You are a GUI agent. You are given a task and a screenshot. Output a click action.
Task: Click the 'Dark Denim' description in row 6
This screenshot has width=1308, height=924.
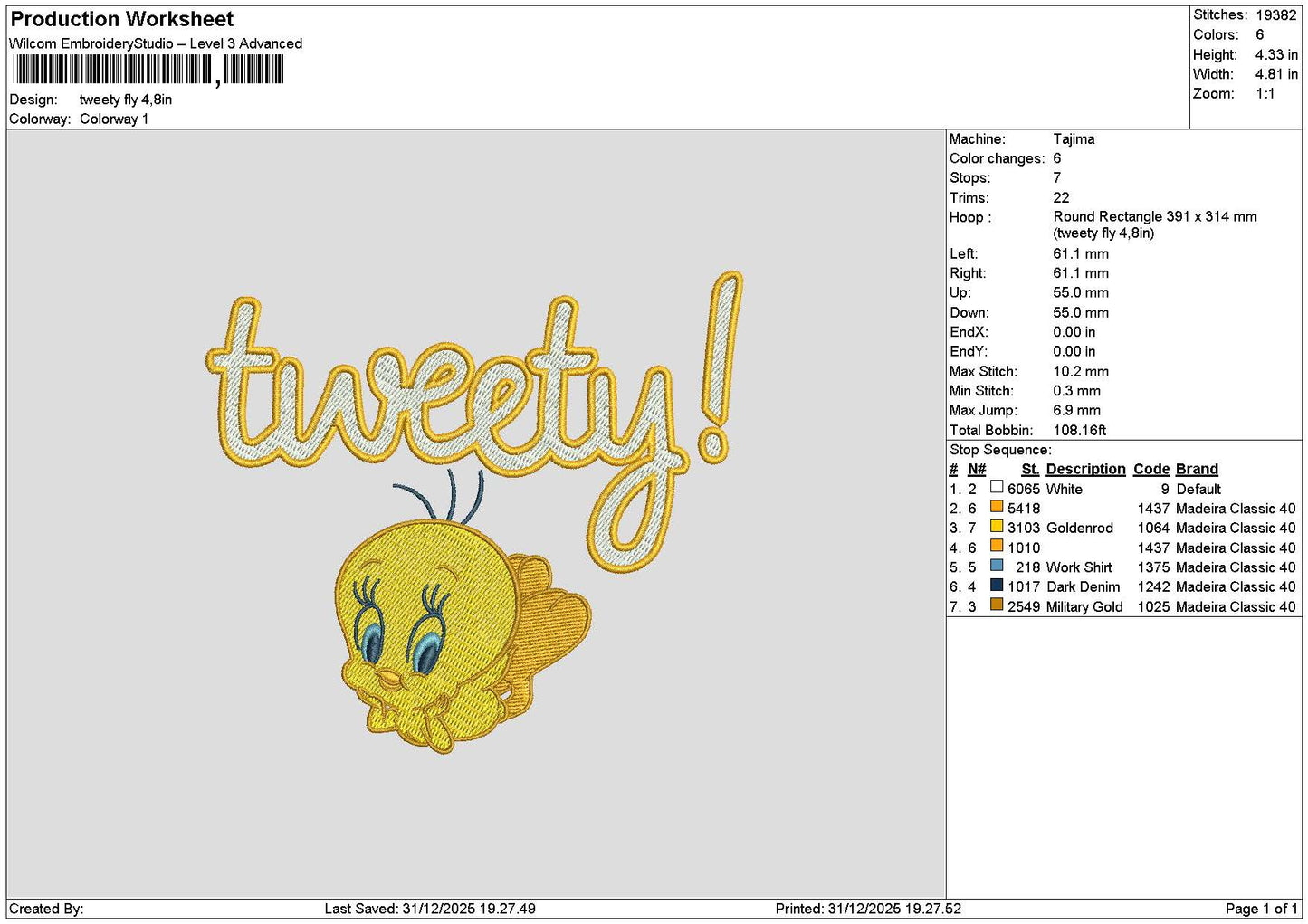1083,586
